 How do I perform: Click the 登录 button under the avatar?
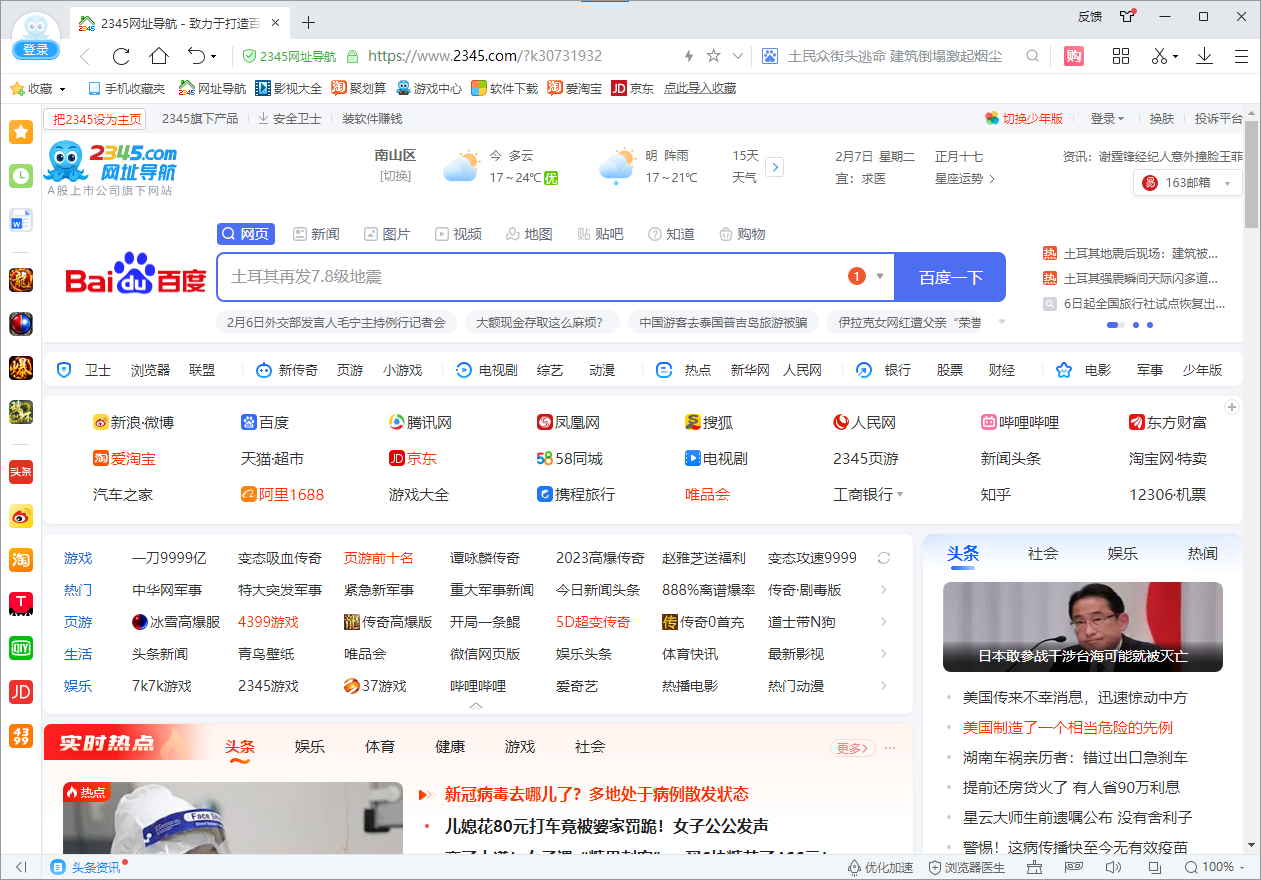(36, 50)
